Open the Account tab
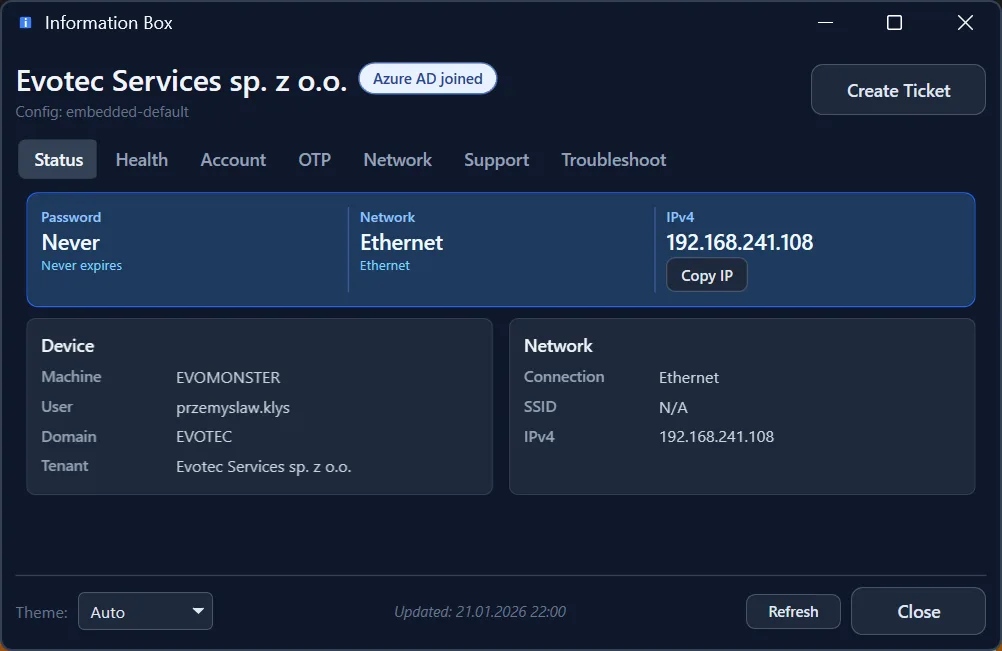This screenshot has width=1002, height=651. coord(233,159)
